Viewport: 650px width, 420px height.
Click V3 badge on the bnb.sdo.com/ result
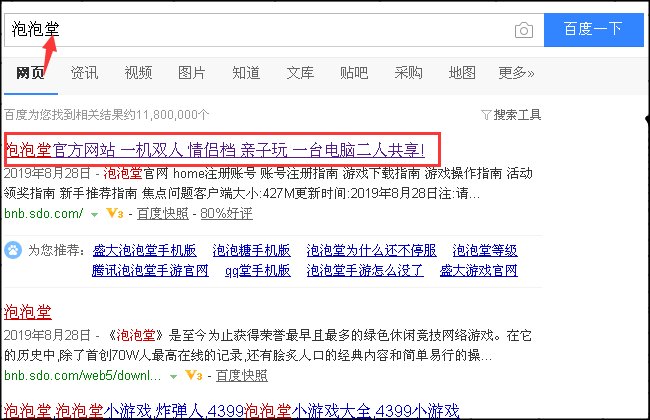tap(115, 213)
